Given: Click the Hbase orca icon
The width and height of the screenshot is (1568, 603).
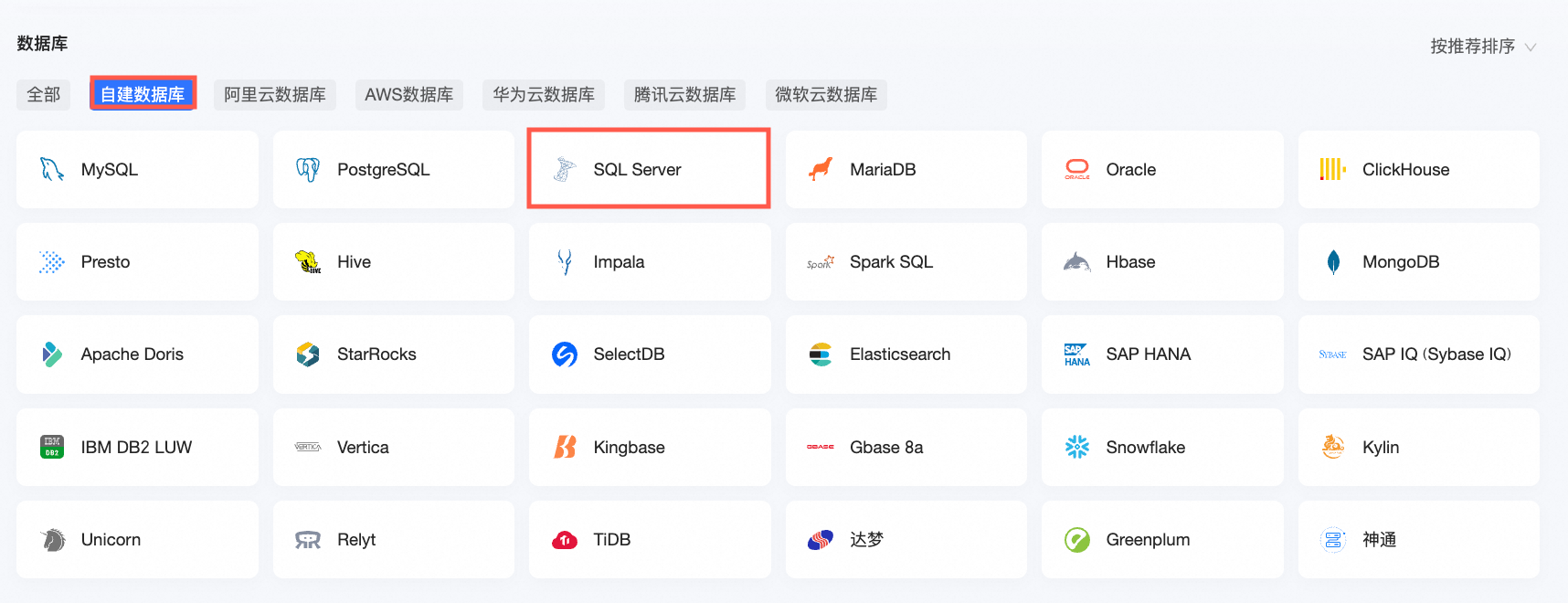Looking at the screenshot, I should [1077, 262].
